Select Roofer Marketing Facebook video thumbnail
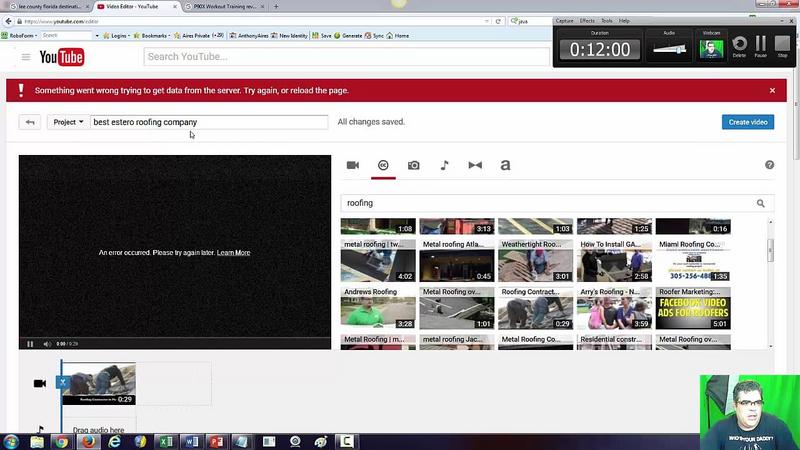 pos(693,308)
